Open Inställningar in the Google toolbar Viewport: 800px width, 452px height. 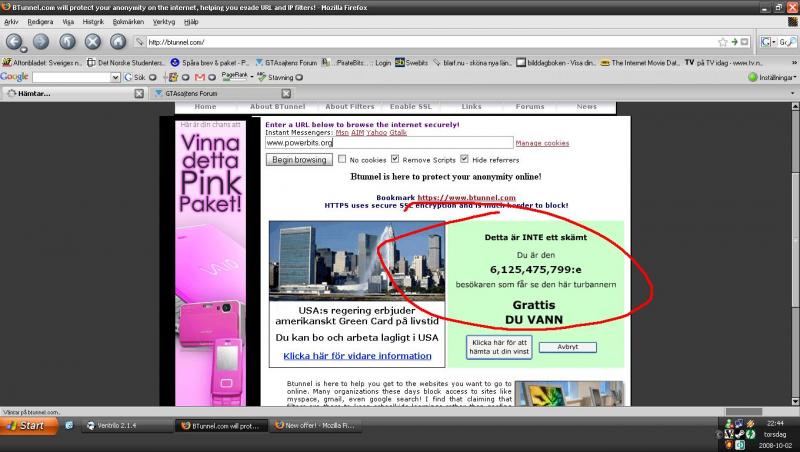pyautogui.click(x=776, y=77)
